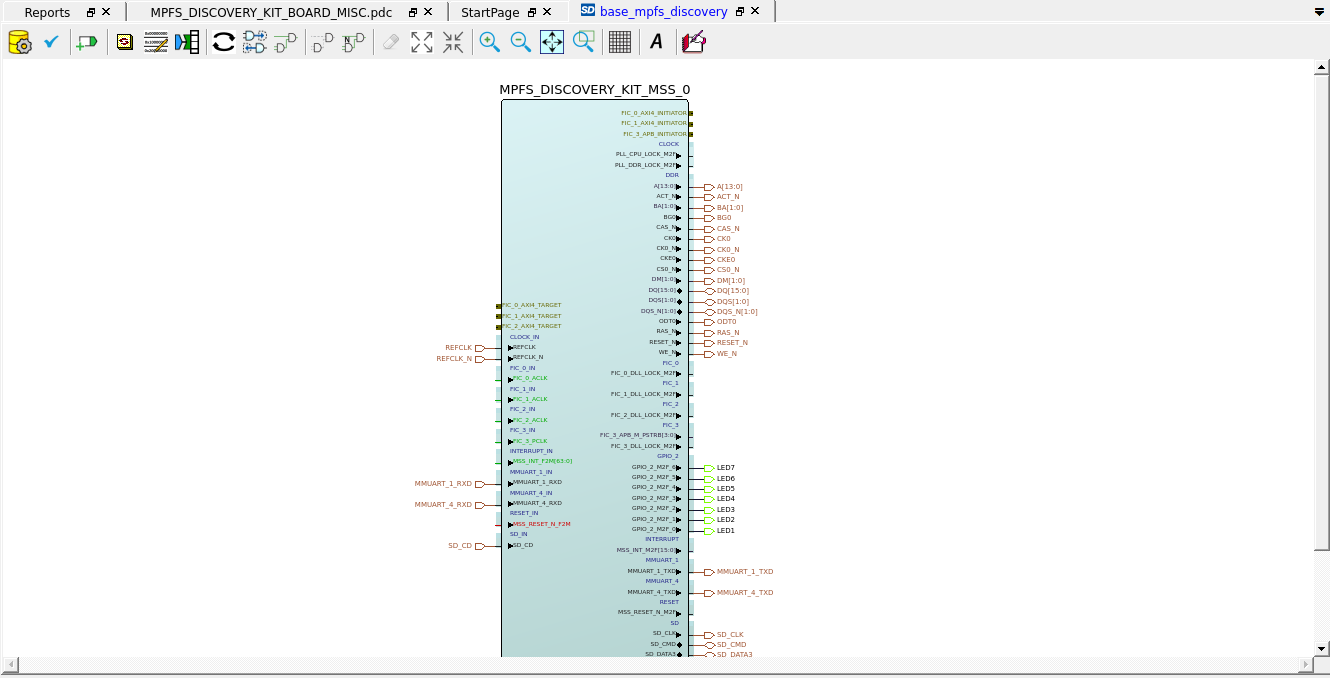The height and width of the screenshot is (678, 1330).
Task: Click the auto-arrange refresh arrows icon
Action: tap(223, 42)
